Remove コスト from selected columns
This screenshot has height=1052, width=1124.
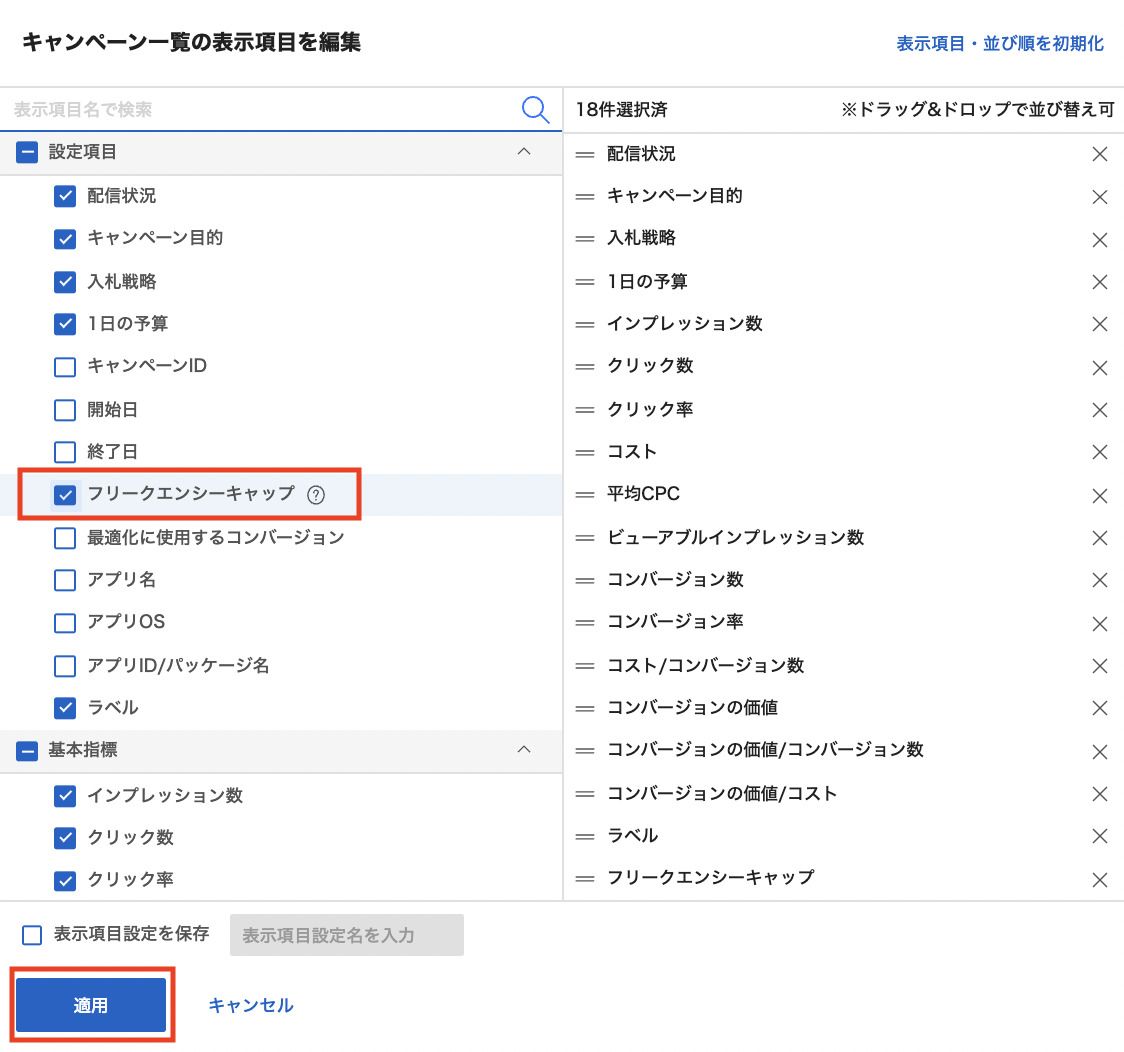pyautogui.click(x=1100, y=453)
